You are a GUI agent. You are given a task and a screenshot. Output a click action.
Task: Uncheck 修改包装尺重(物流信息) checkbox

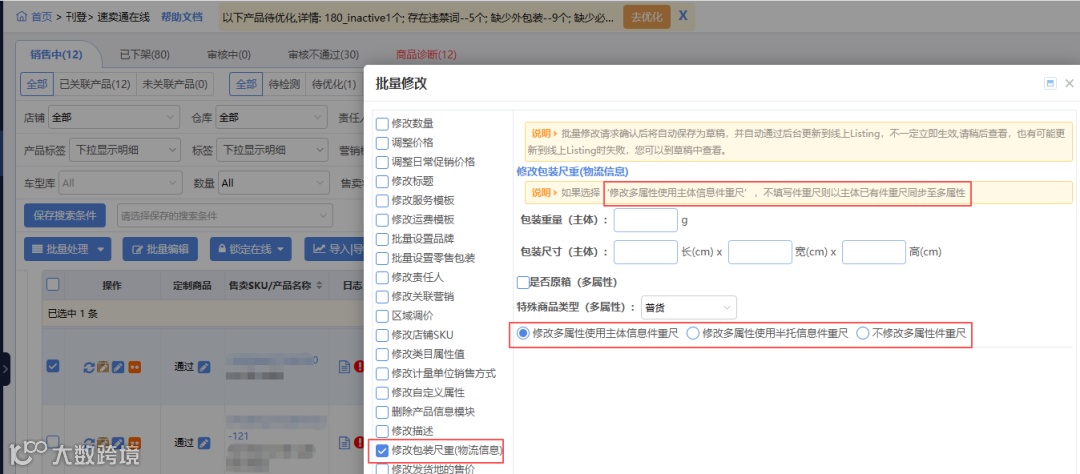pyautogui.click(x=382, y=451)
